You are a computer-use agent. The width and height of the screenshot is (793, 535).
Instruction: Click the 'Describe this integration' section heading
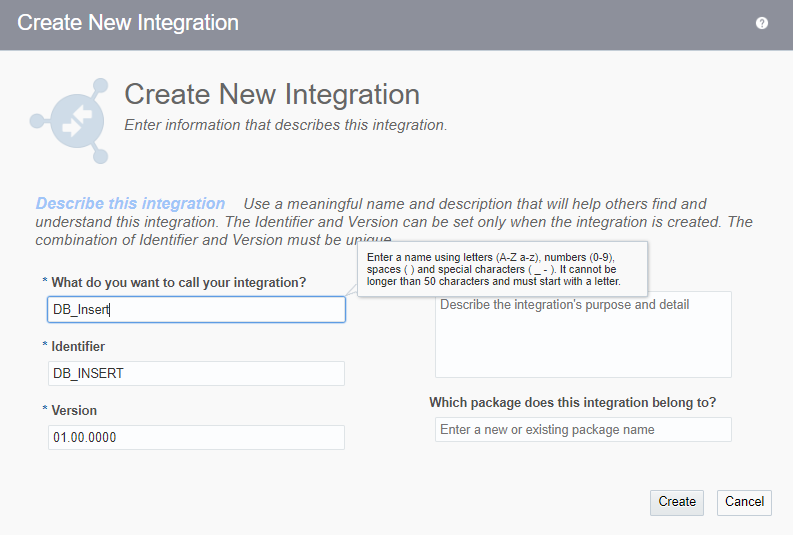pos(130,204)
